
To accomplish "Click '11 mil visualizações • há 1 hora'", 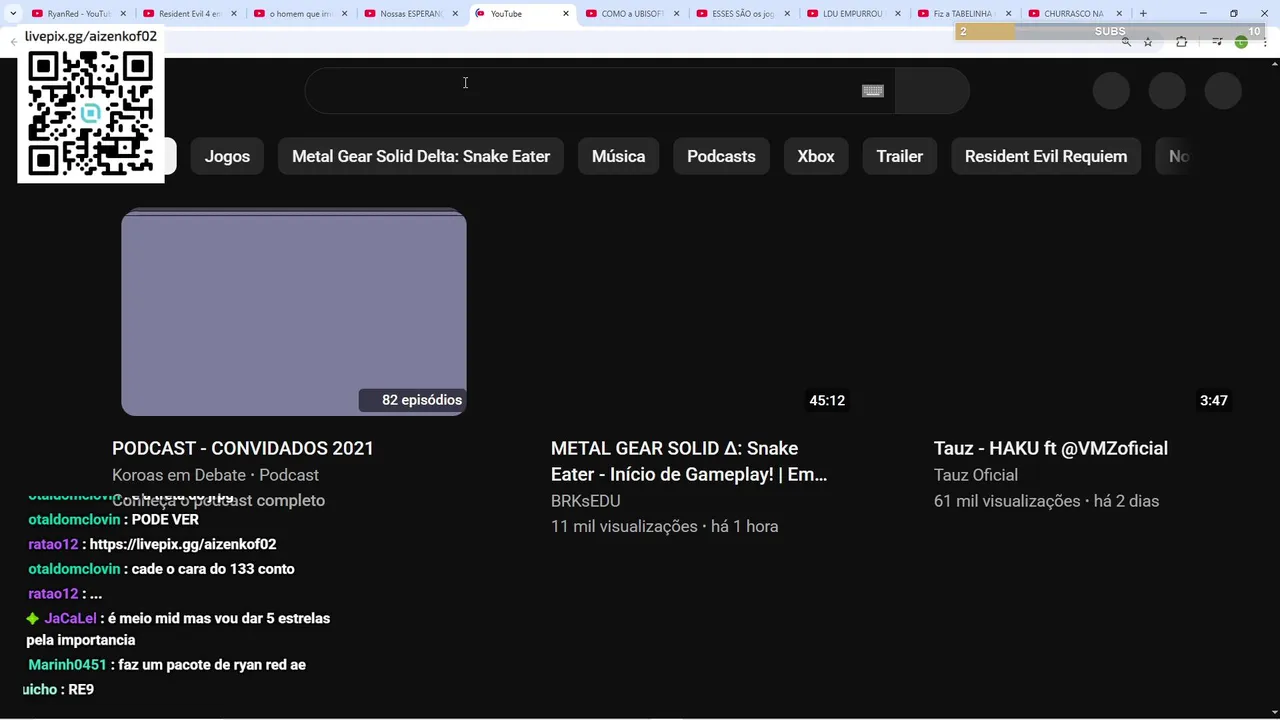I will coord(664,526).
